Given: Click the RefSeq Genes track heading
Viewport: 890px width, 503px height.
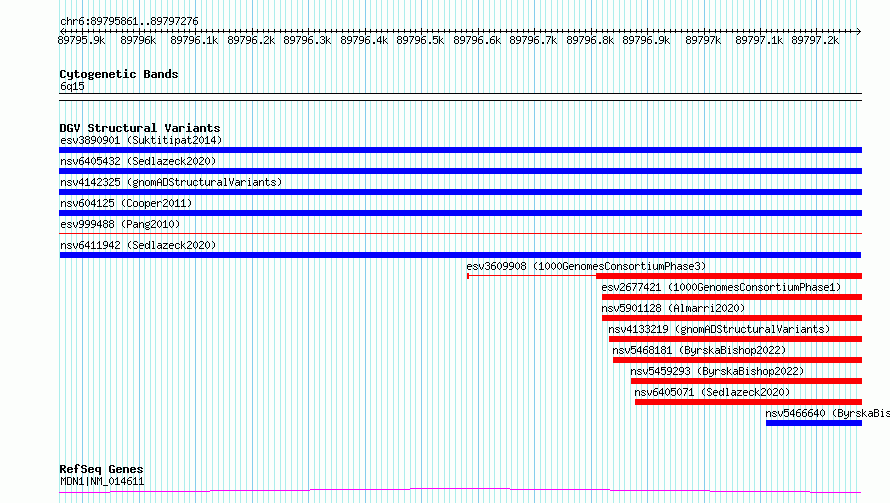Looking at the screenshot, I should 101,470.
